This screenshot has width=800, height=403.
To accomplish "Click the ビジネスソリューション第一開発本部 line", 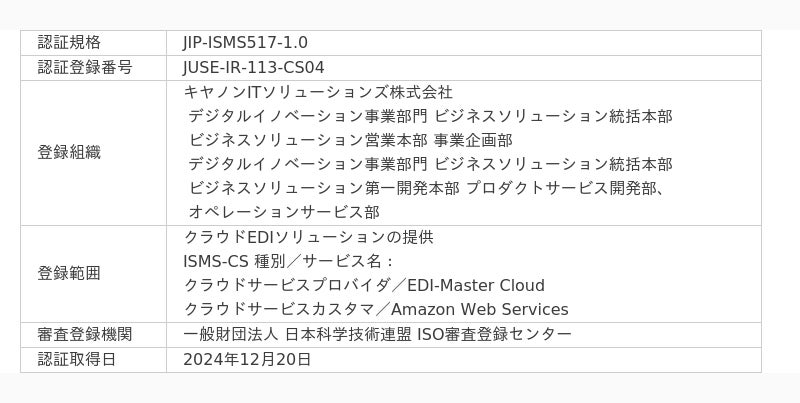I will point(324,188).
